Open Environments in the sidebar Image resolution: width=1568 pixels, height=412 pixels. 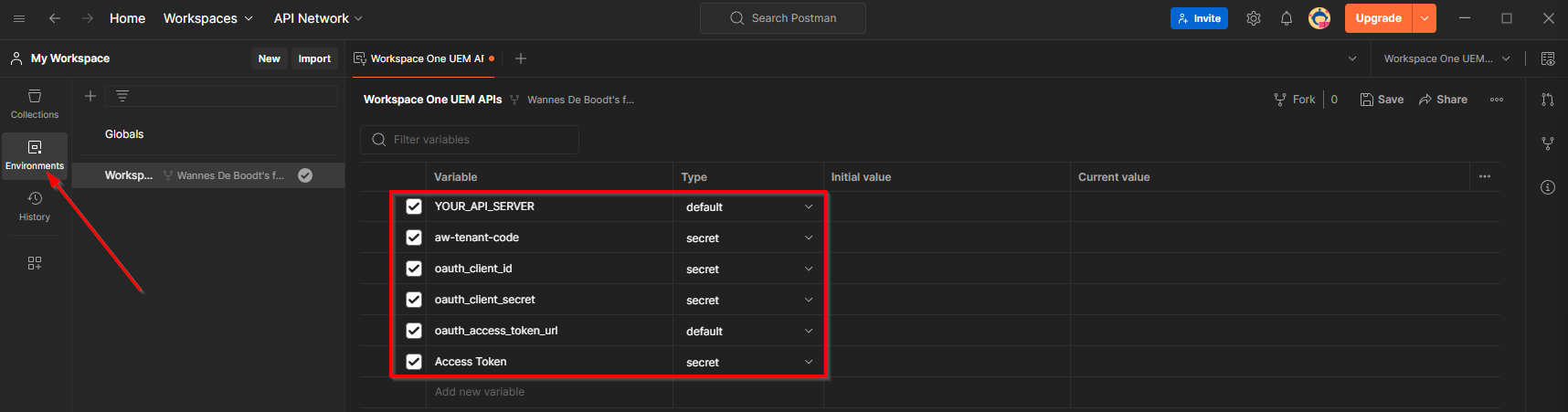(x=35, y=154)
